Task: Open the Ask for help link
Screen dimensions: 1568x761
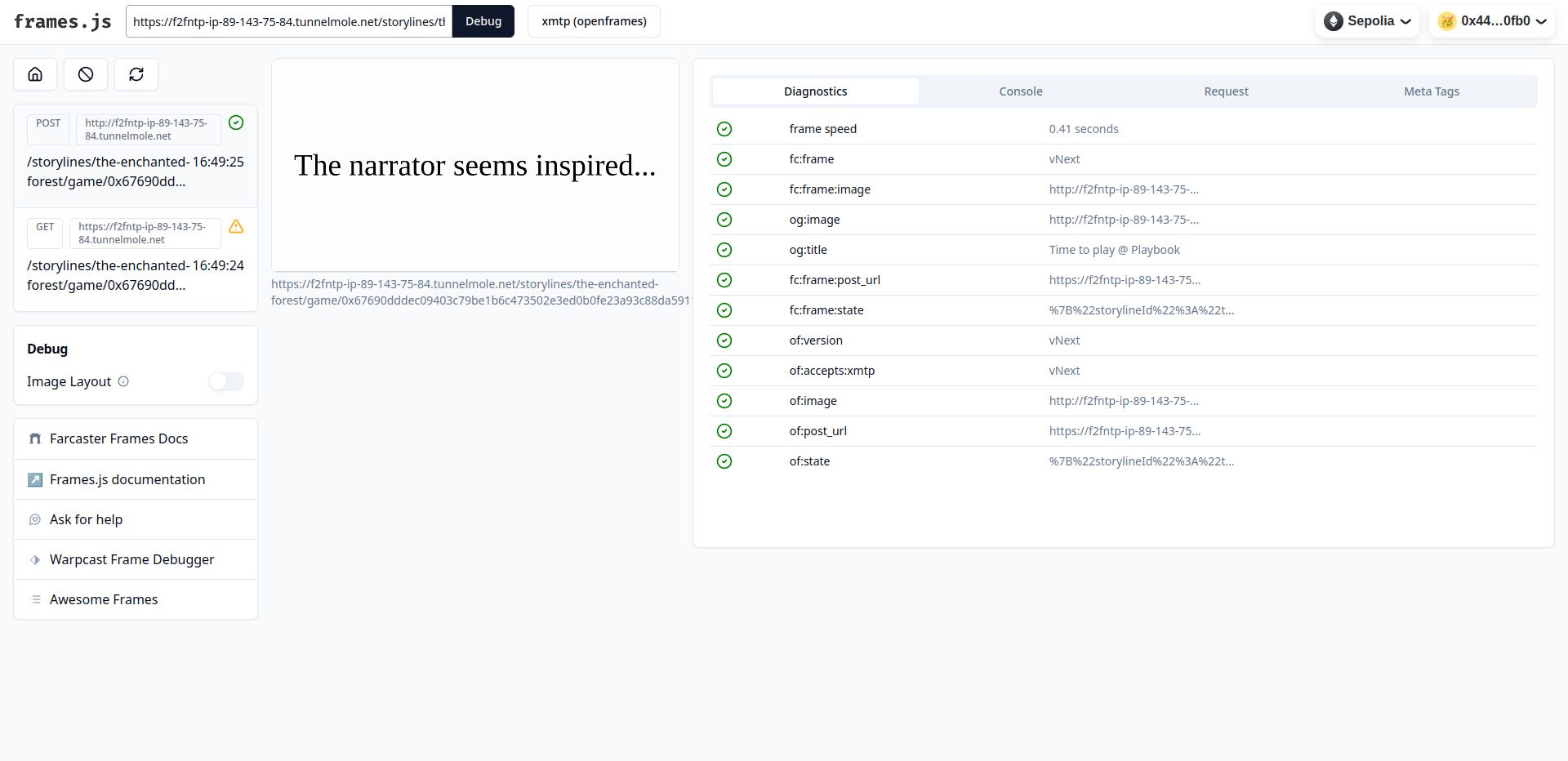Action: 136,519
